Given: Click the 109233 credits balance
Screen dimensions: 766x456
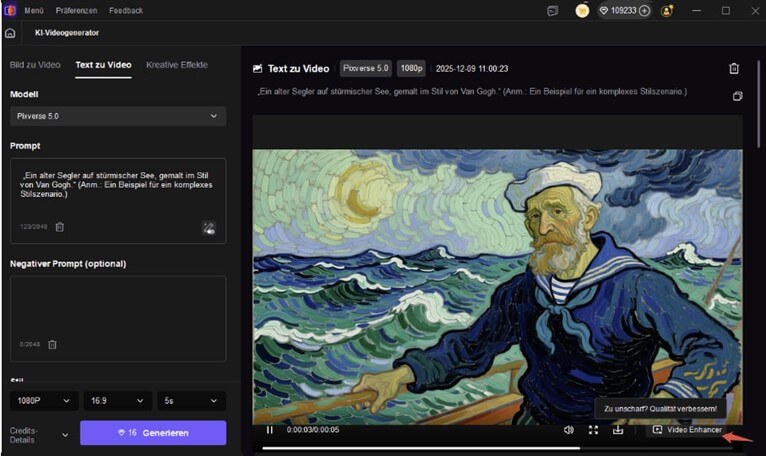Looking at the screenshot, I should click(623, 10).
